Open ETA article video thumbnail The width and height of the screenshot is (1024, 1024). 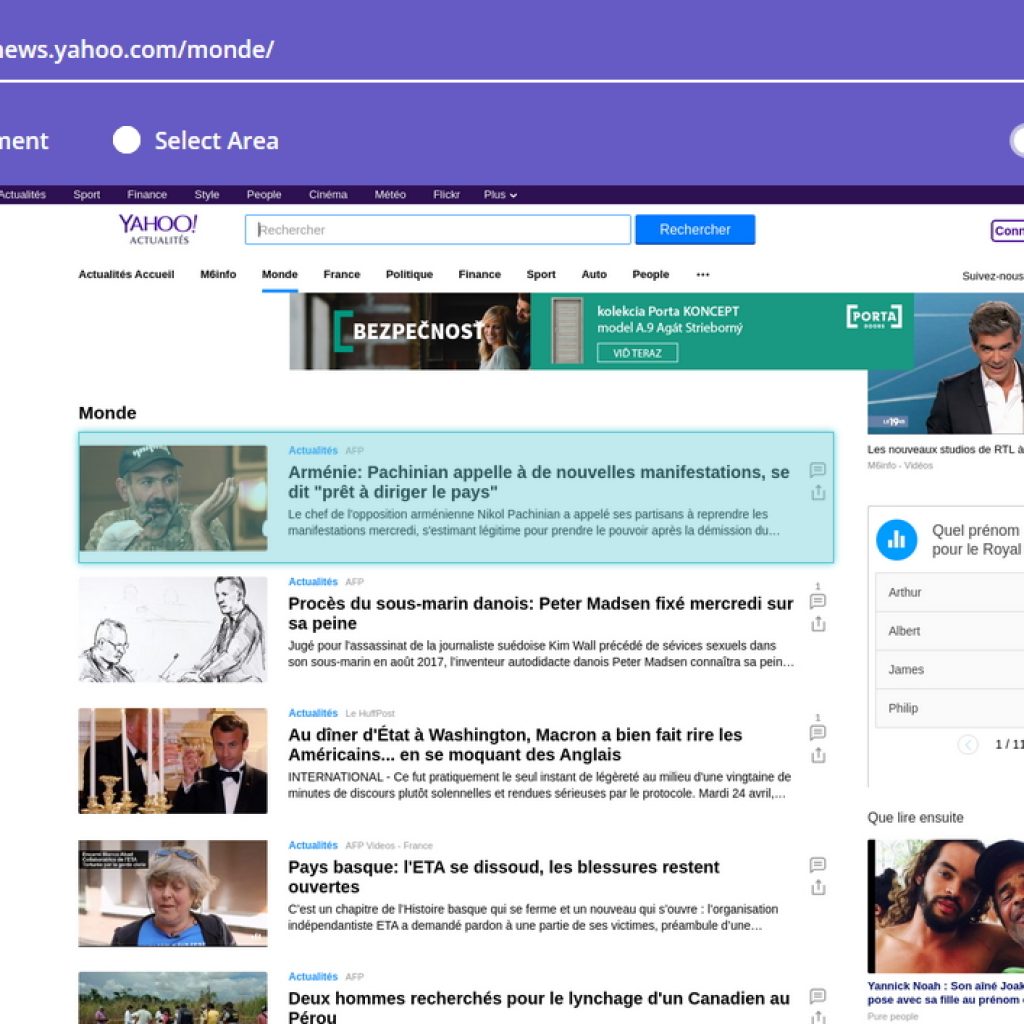[x=173, y=893]
